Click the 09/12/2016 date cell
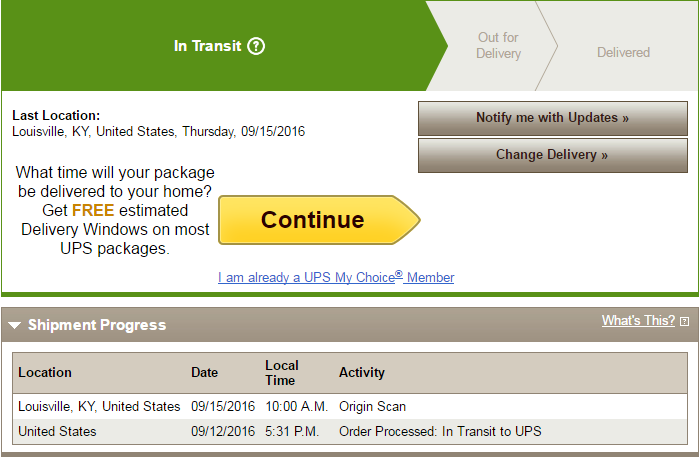Image resolution: width=699 pixels, height=458 pixels. (x=223, y=431)
